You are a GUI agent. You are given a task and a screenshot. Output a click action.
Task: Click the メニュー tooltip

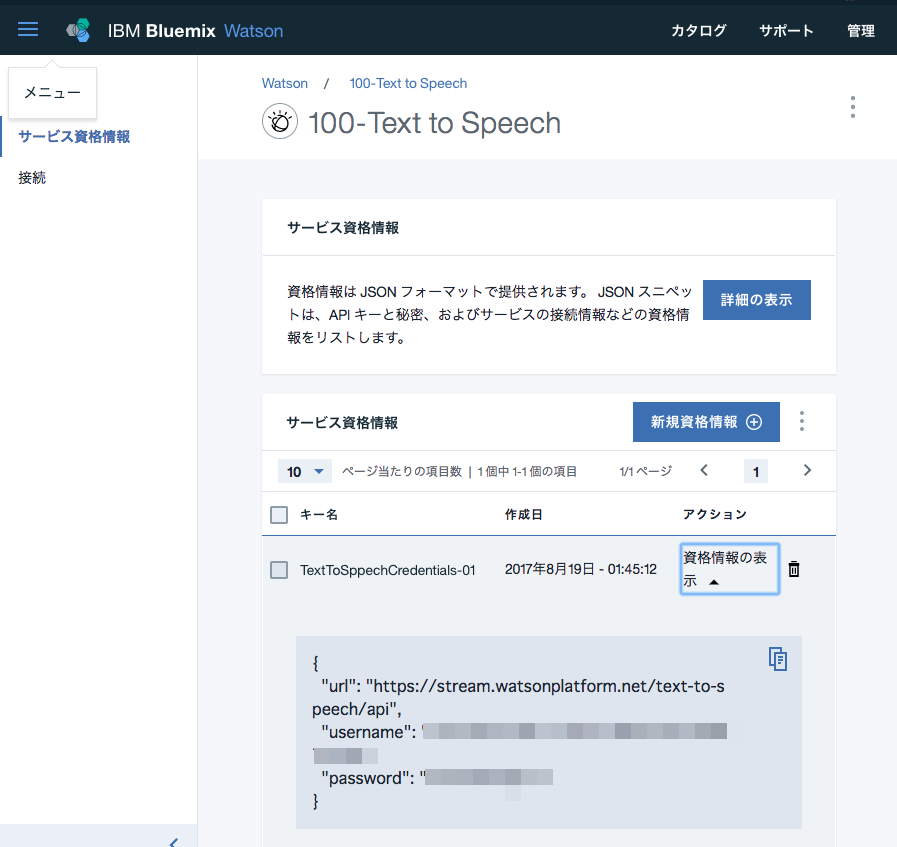[x=53, y=92]
